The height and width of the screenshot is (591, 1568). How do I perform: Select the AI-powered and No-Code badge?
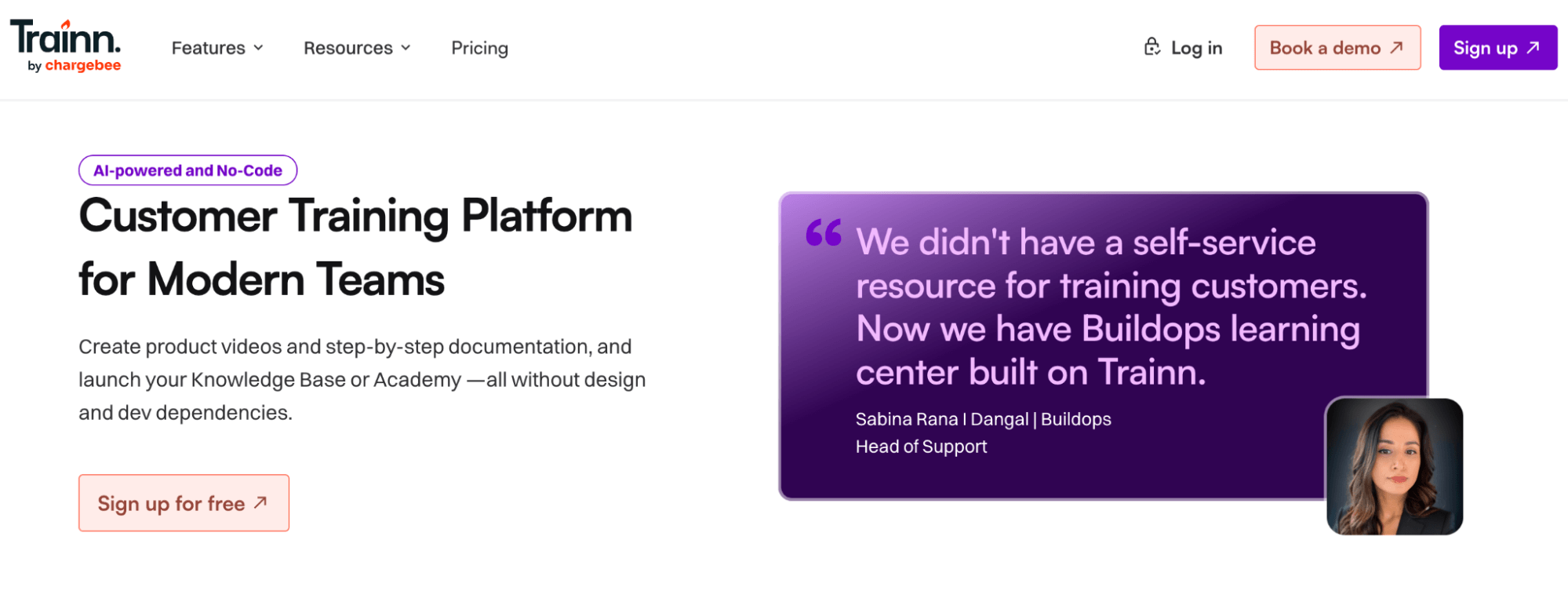tap(187, 170)
